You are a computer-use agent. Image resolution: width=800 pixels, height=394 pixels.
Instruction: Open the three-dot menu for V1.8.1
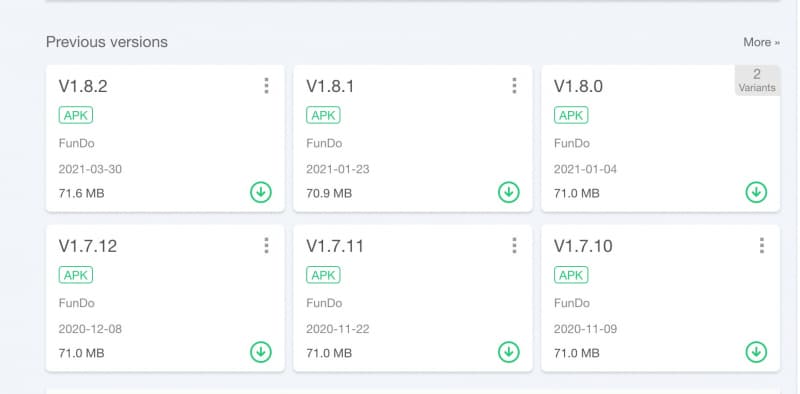click(514, 86)
